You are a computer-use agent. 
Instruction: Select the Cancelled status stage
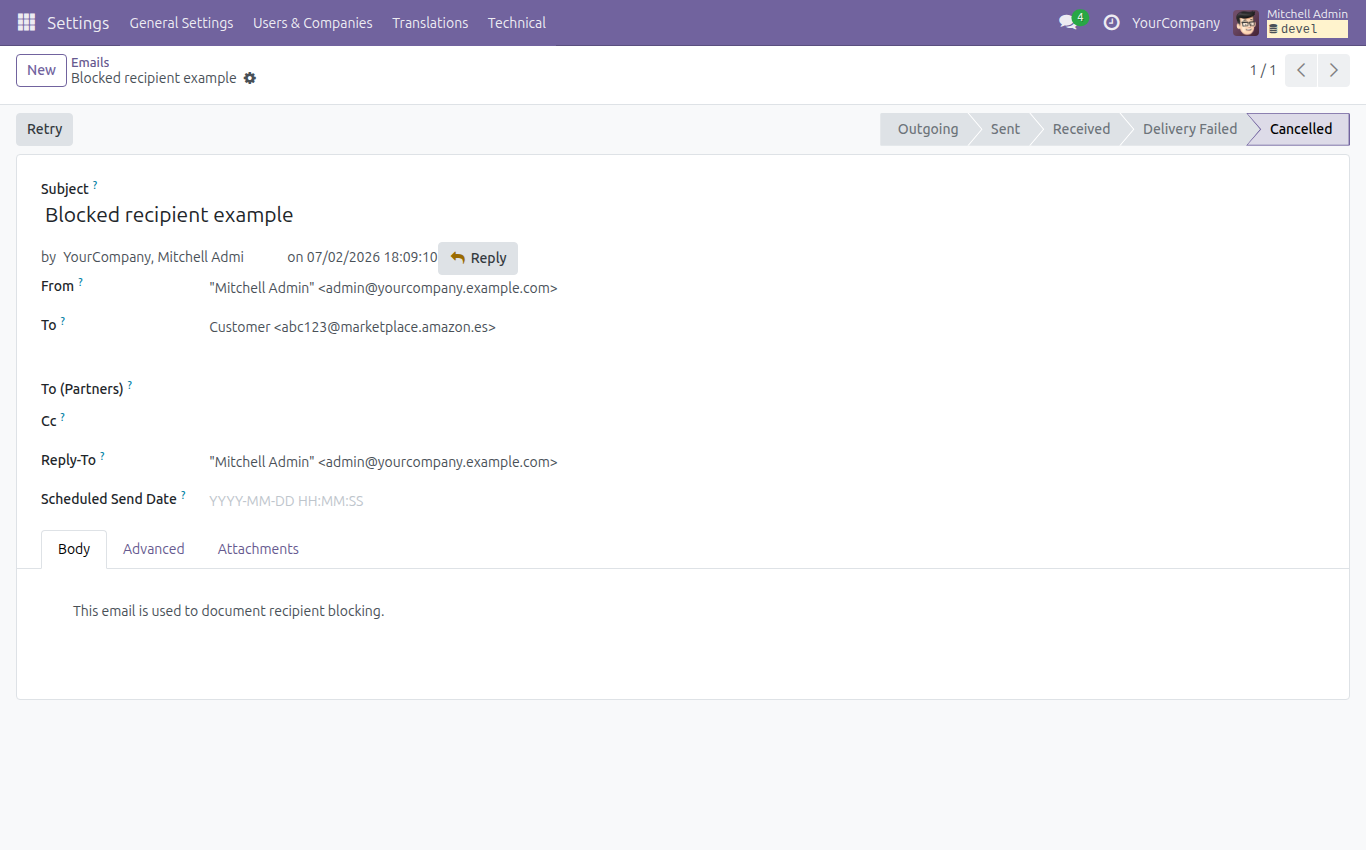[1300, 129]
